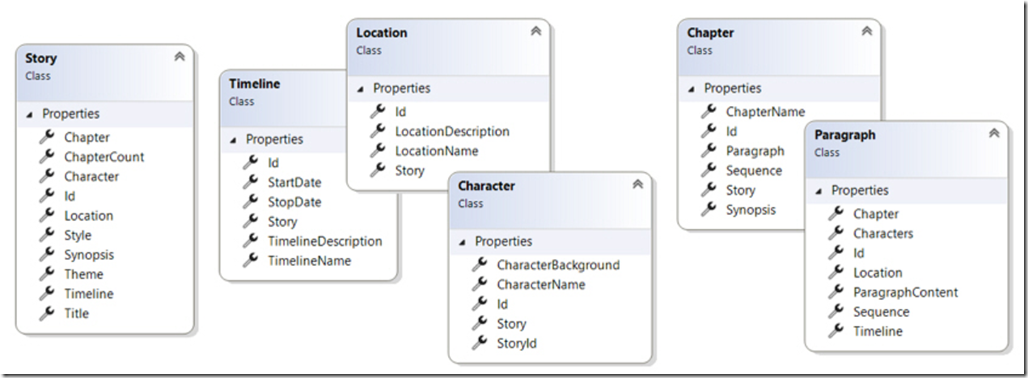Image resolution: width=1028 pixels, height=378 pixels.
Task: Click wrench icon beside ChapterName
Action: tap(709, 111)
